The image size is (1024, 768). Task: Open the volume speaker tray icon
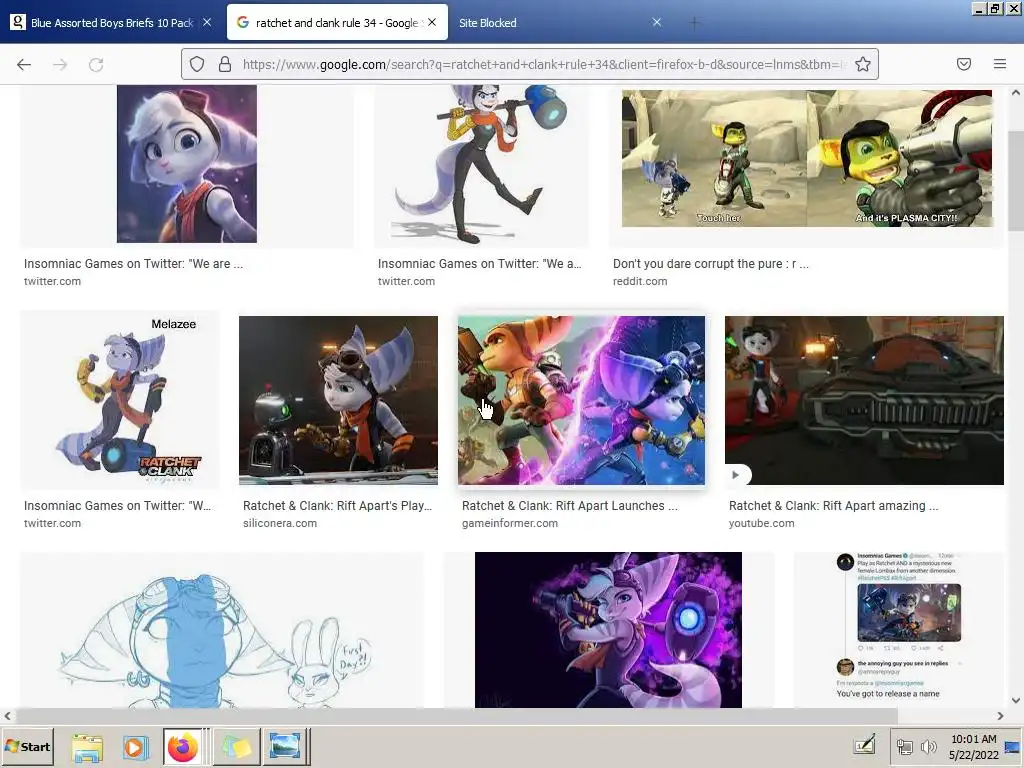coord(928,747)
